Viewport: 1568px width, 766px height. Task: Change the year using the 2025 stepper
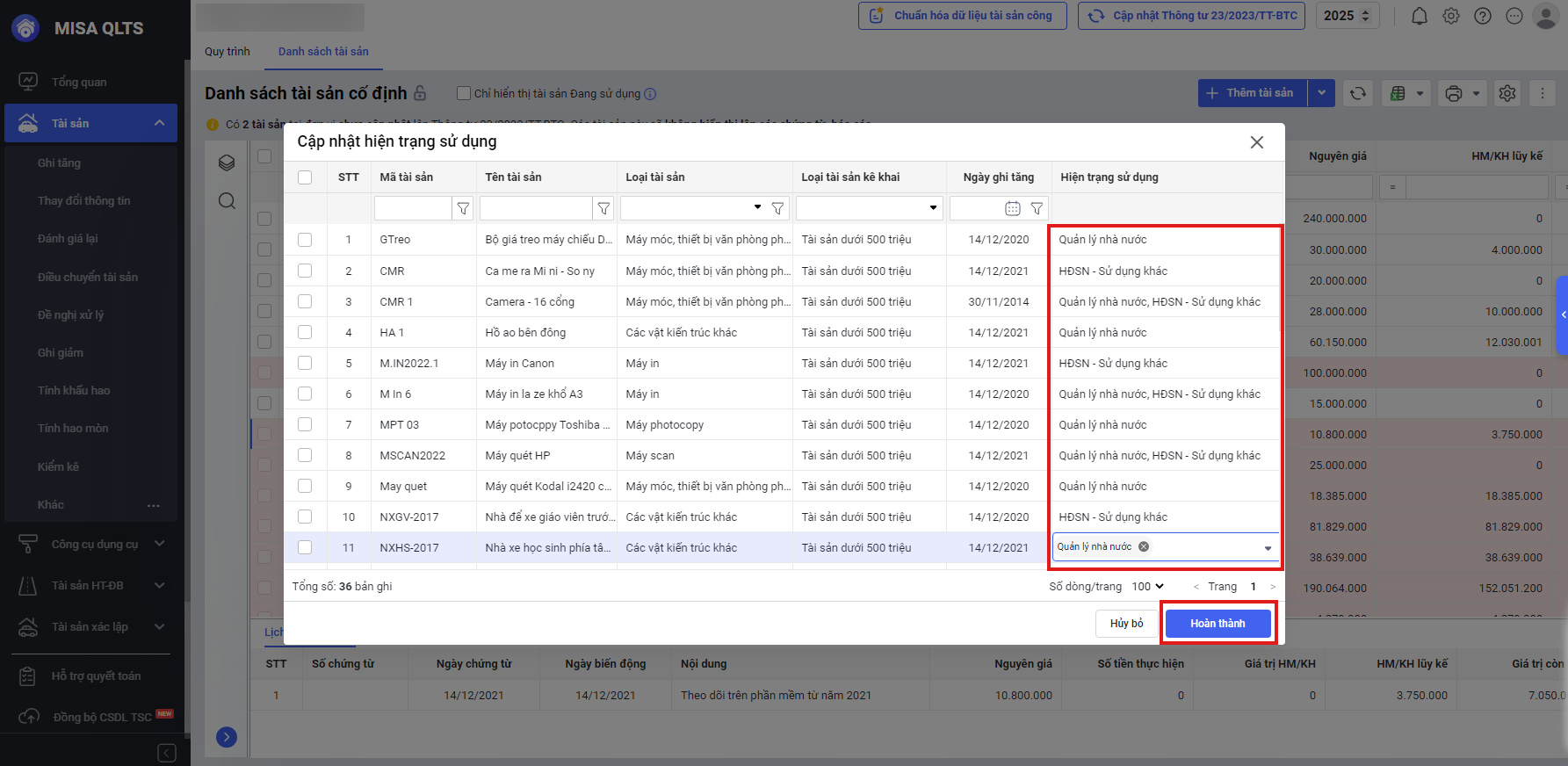pyautogui.click(x=1365, y=16)
